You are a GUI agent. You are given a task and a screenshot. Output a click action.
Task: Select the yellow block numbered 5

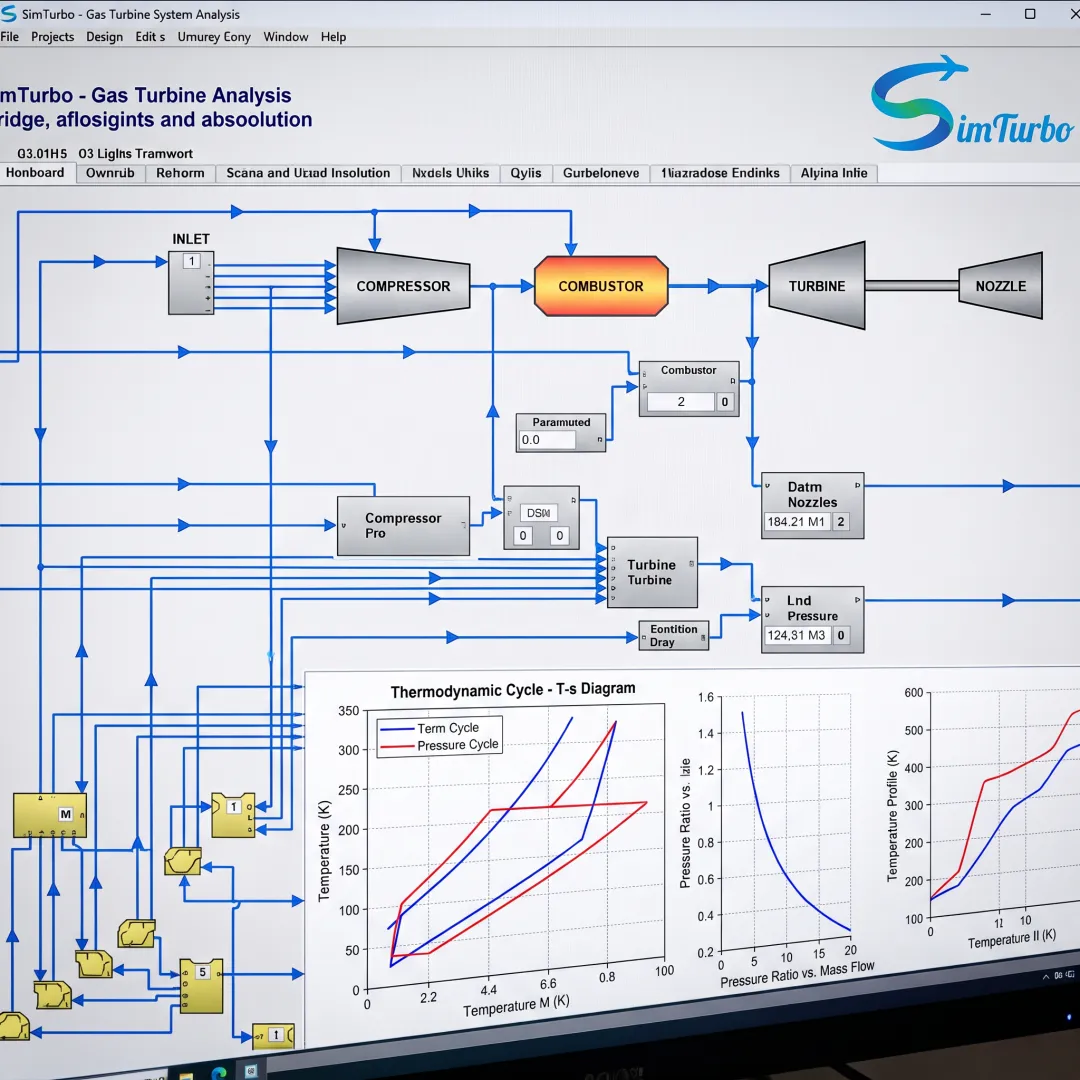pyautogui.click(x=201, y=986)
